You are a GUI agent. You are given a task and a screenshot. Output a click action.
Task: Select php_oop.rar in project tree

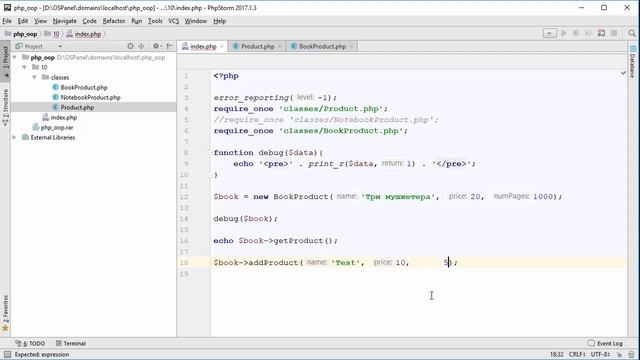57,127
